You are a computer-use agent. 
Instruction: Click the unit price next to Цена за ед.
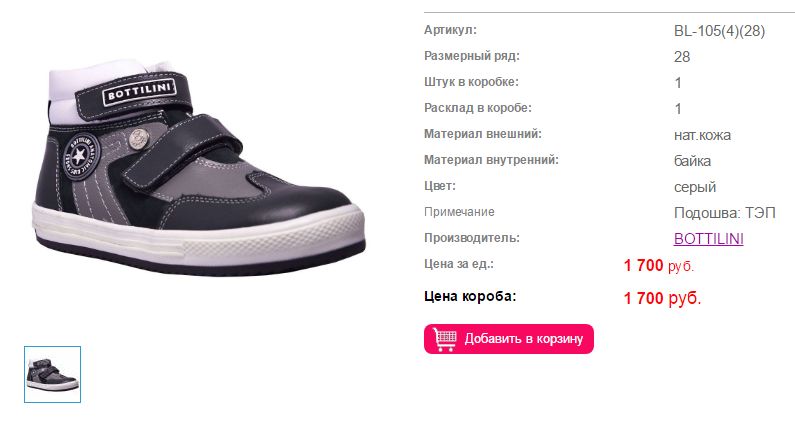coord(658,265)
